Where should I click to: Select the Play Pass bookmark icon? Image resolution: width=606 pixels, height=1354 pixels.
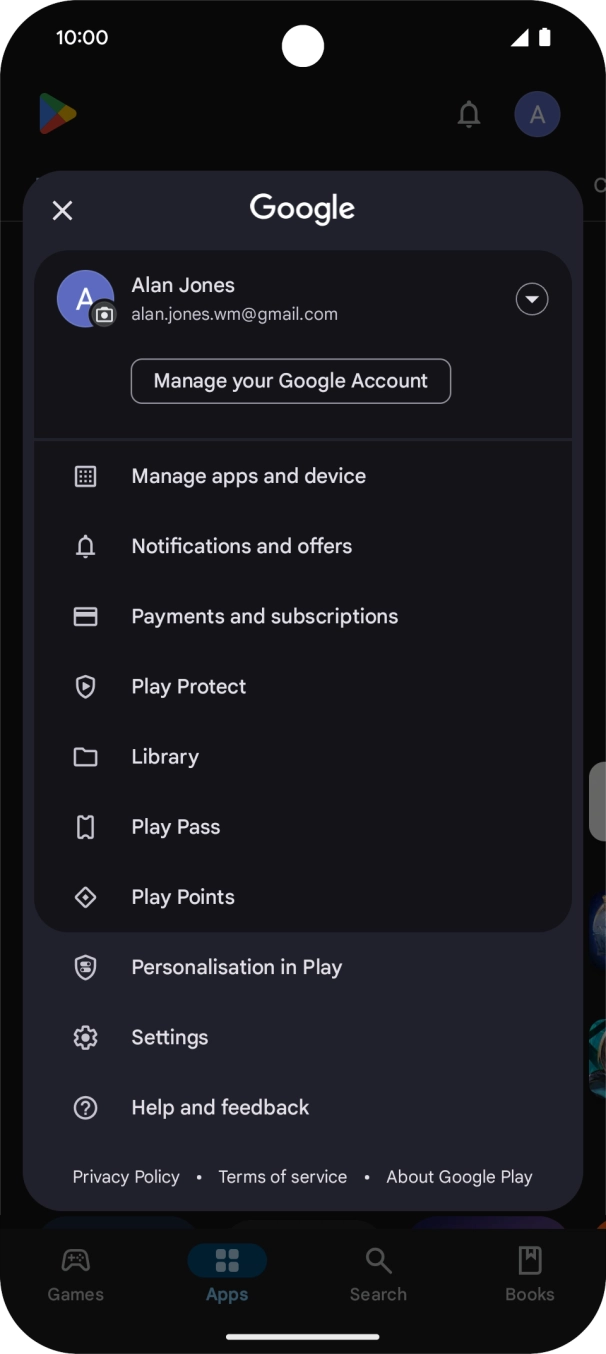pos(85,827)
